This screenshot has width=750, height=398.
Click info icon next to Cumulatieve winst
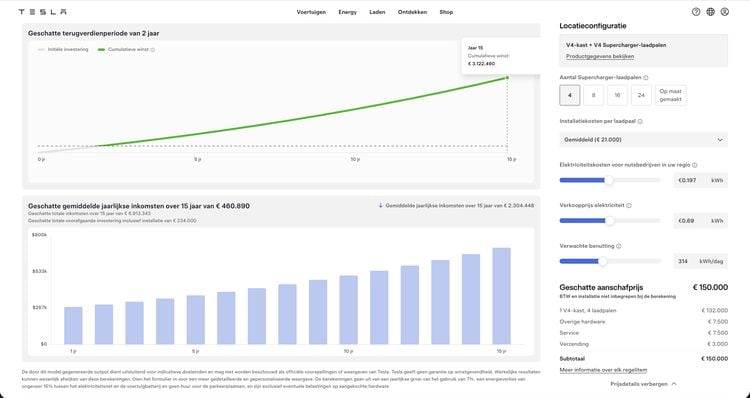click(153, 50)
